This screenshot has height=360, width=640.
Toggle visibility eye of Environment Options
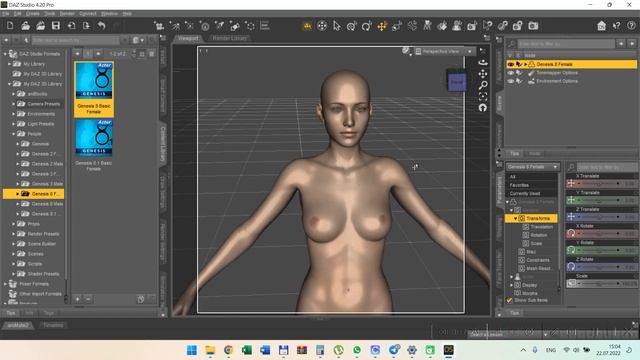coord(511,81)
